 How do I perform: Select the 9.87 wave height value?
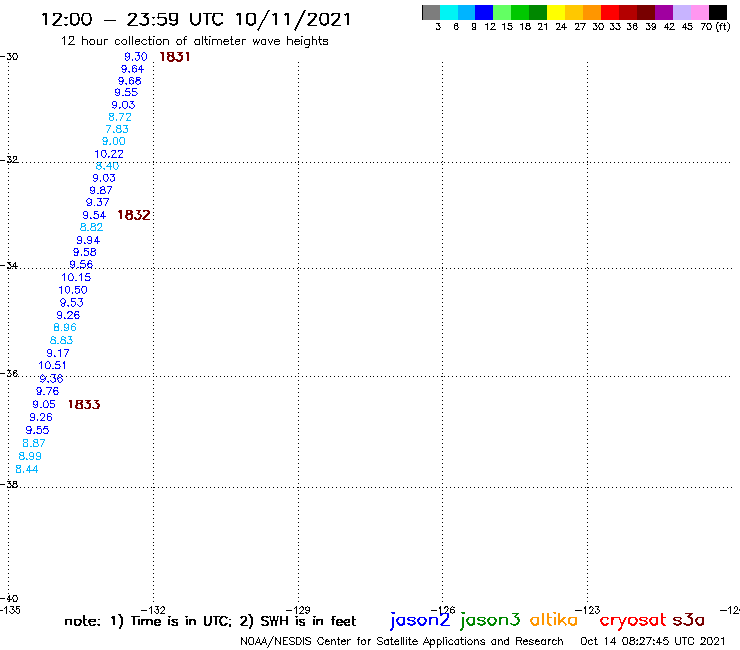click(x=101, y=190)
